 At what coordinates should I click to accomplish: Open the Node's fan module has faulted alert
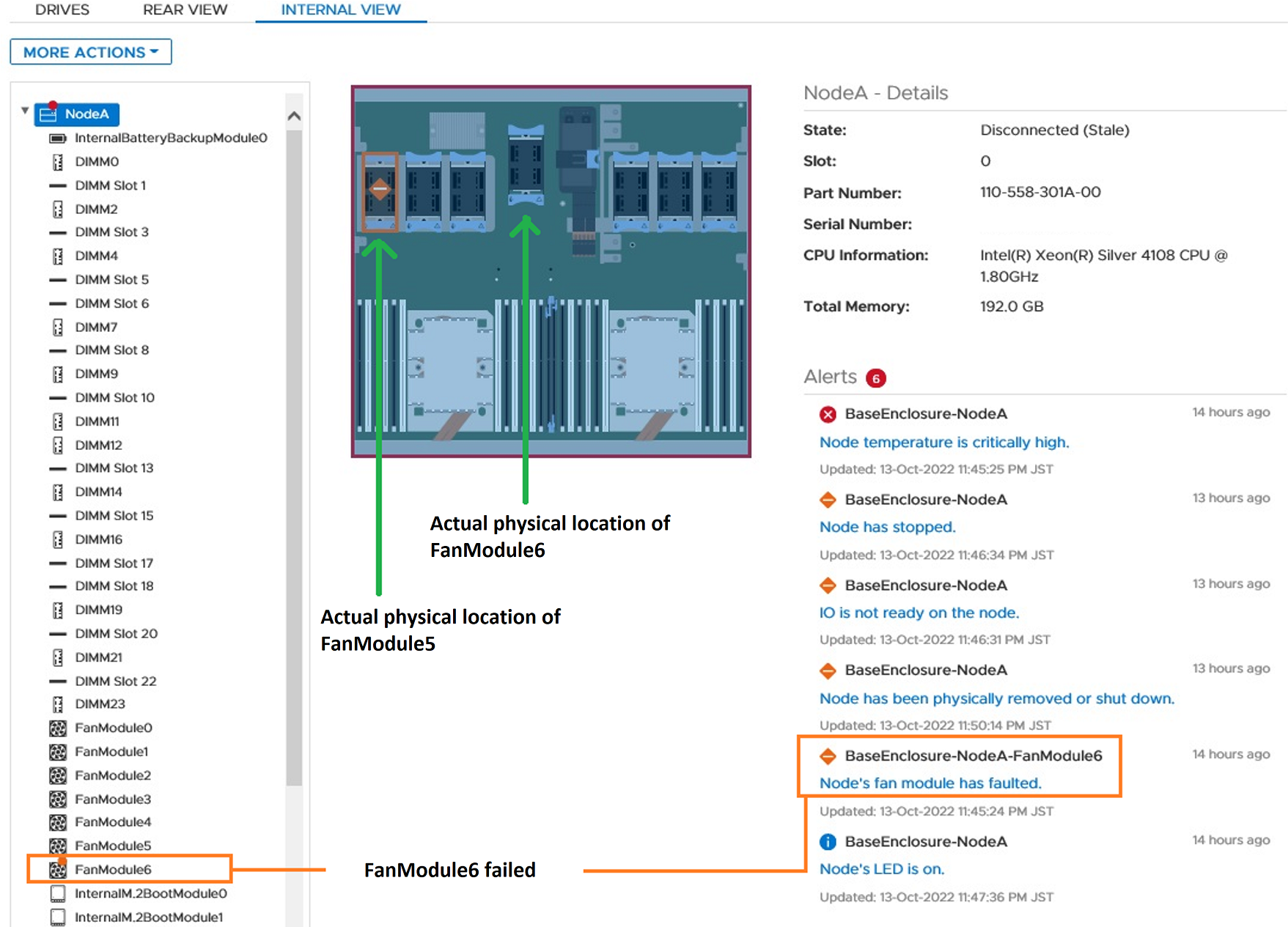click(x=930, y=783)
